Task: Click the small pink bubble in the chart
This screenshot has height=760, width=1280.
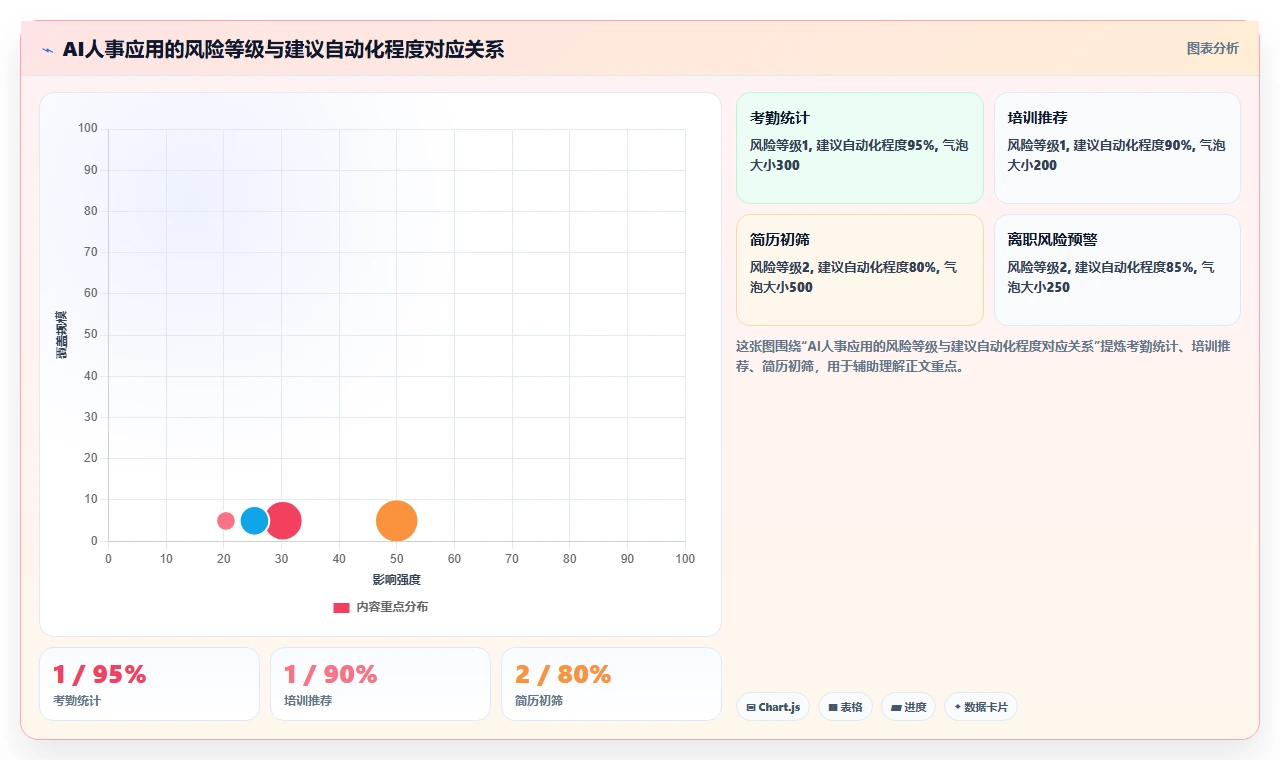Action: [x=226, y=521]
